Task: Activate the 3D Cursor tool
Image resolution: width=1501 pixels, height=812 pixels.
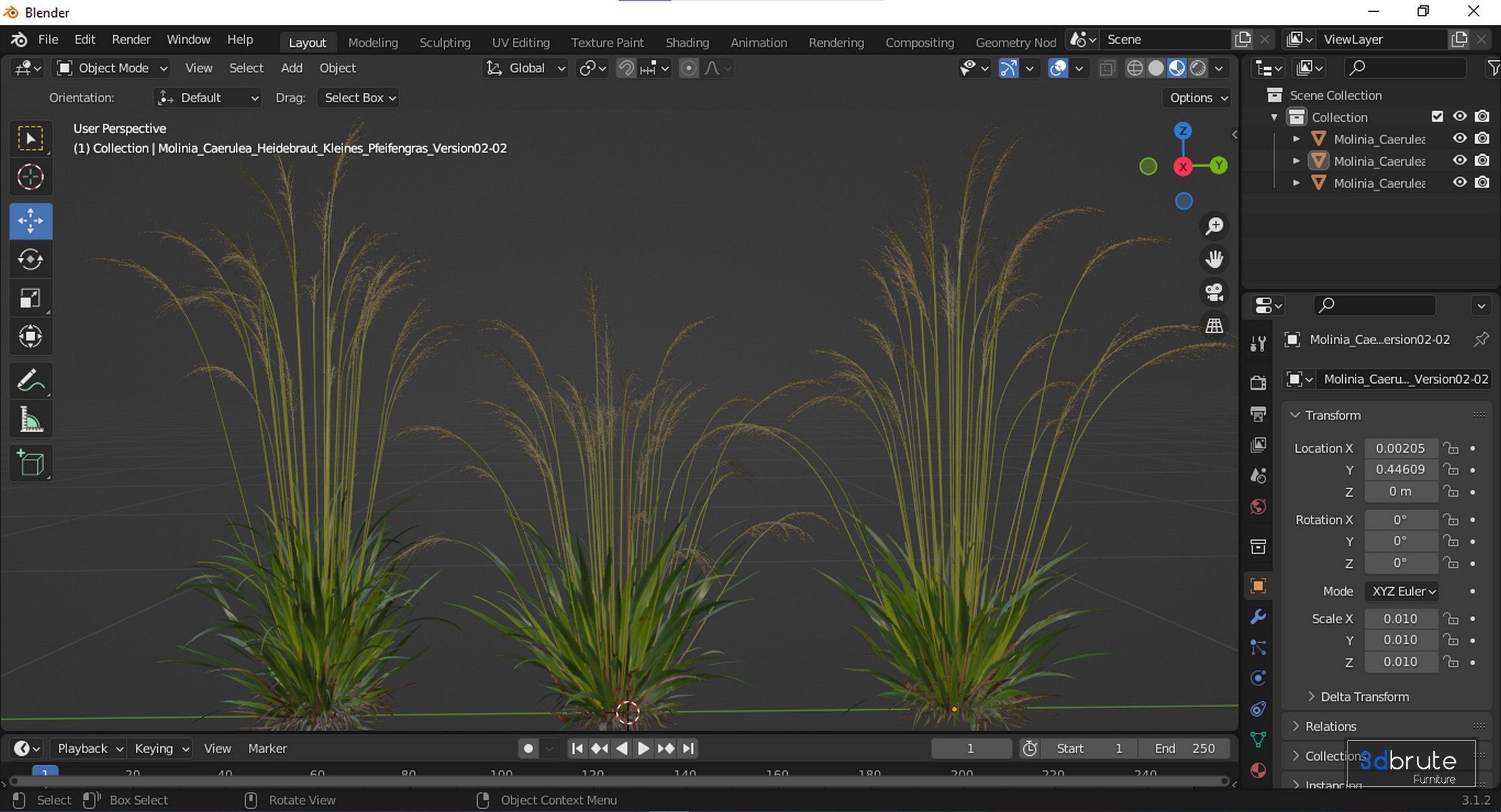Action: click(x=30, y=177)
